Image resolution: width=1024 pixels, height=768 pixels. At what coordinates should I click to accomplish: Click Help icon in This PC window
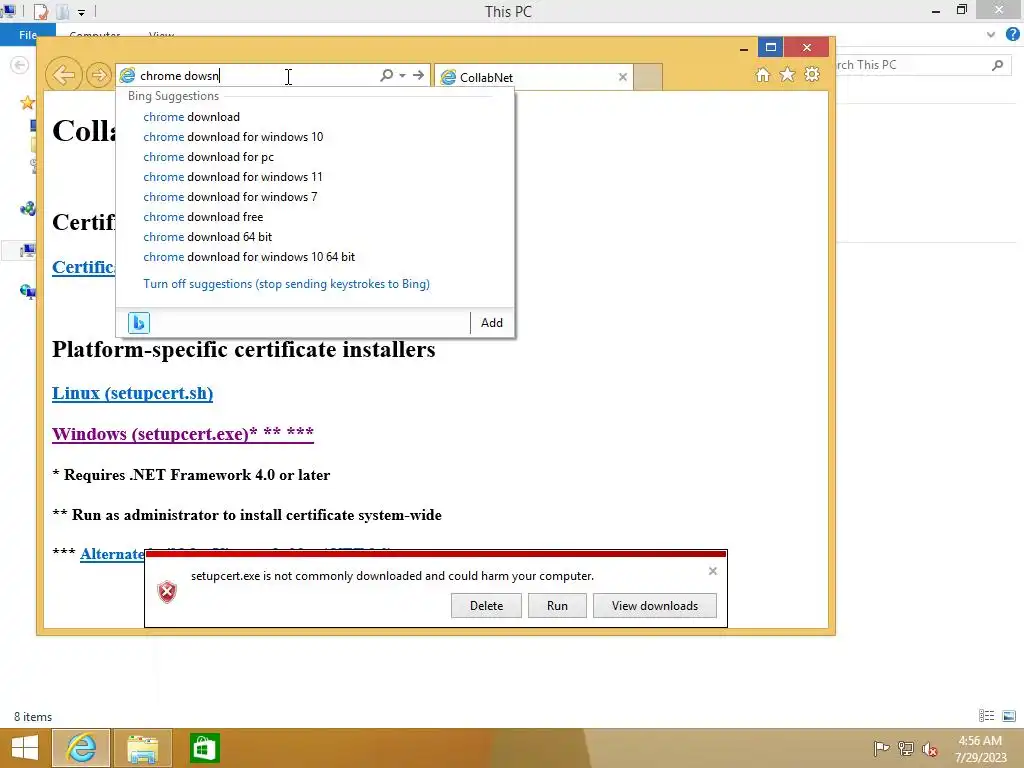point(1012,34)
